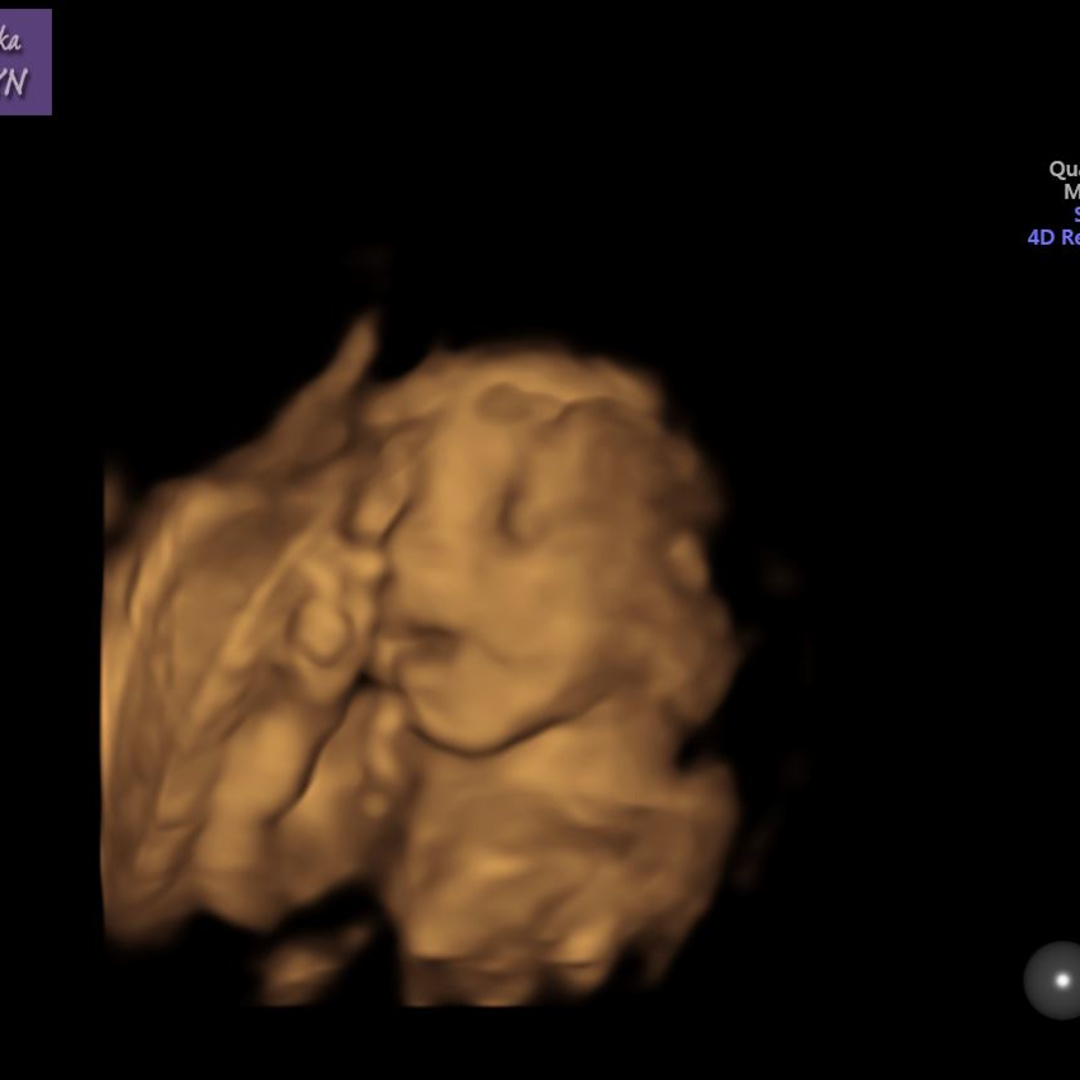
Task: Click the cursive 'ka' text in logo
Action: (10, 40)
